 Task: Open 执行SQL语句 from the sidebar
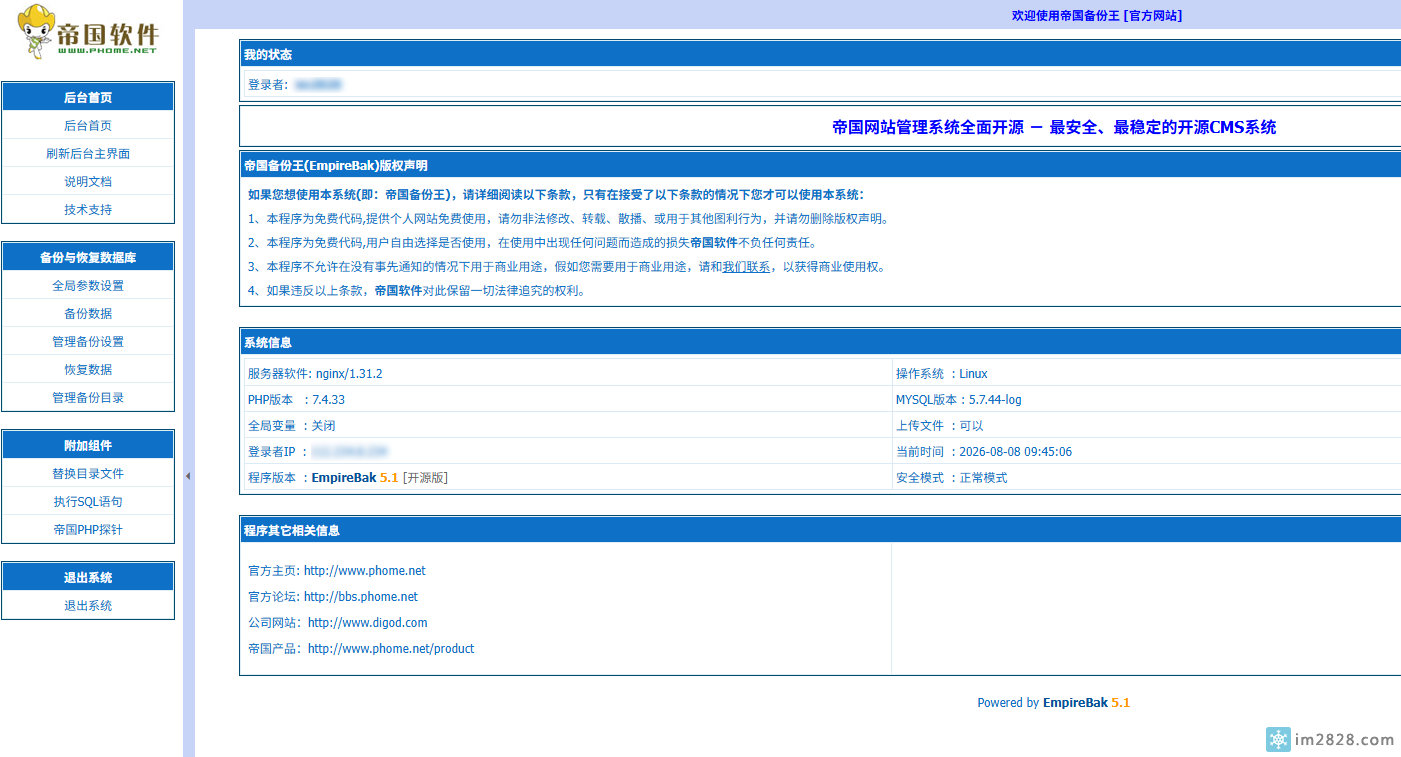88,502
